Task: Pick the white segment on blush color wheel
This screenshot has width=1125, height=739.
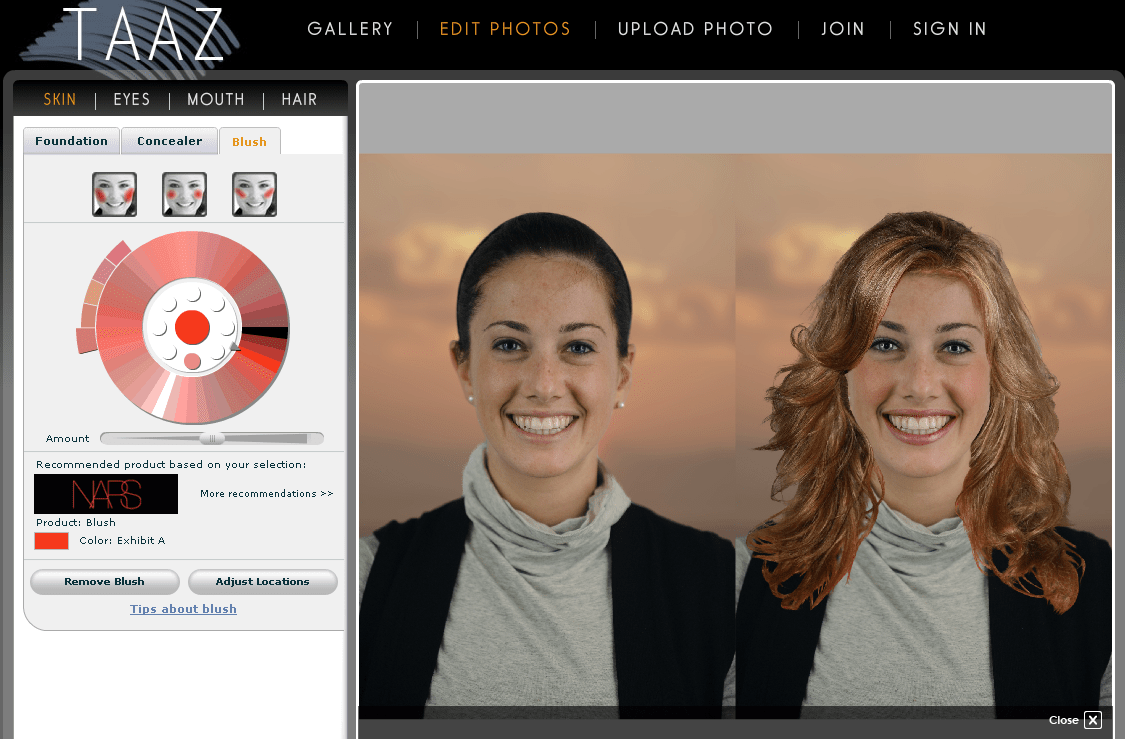Action: tap(160, 396)
